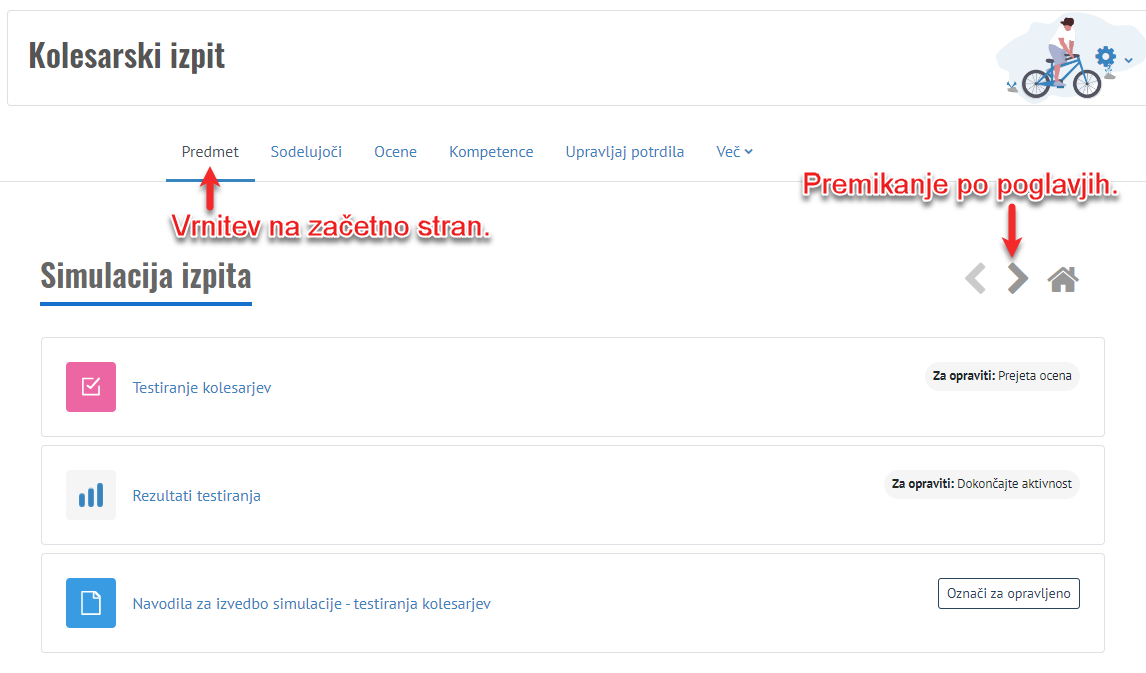
Task: Click the 'Za opraviti: Dokončajte aktivnost' completion badge
Action: click(981, 484)
